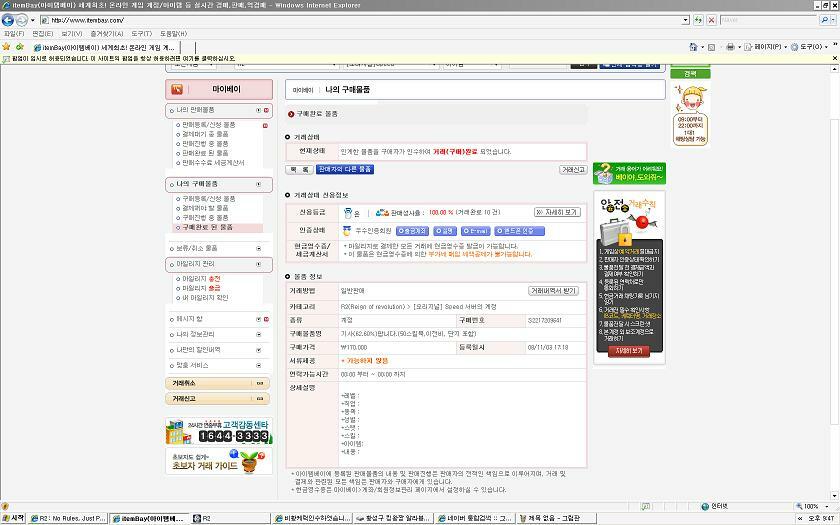This screenshot has width=840, height=525.
Task: Click the 목록 list button
Action: click(x=299, y=170)
